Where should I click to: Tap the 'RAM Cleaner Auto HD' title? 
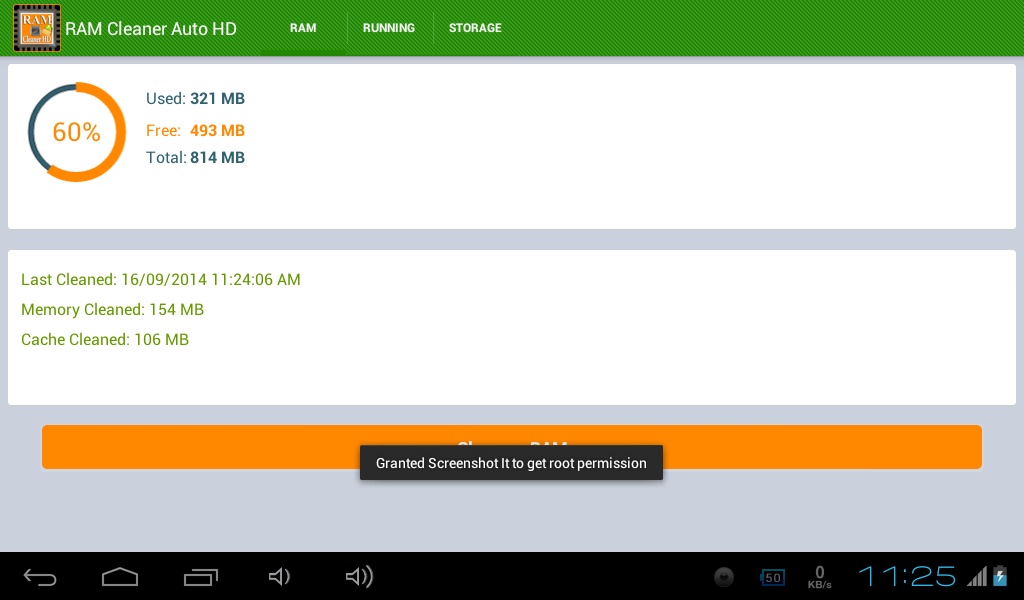tap(151, 29)
